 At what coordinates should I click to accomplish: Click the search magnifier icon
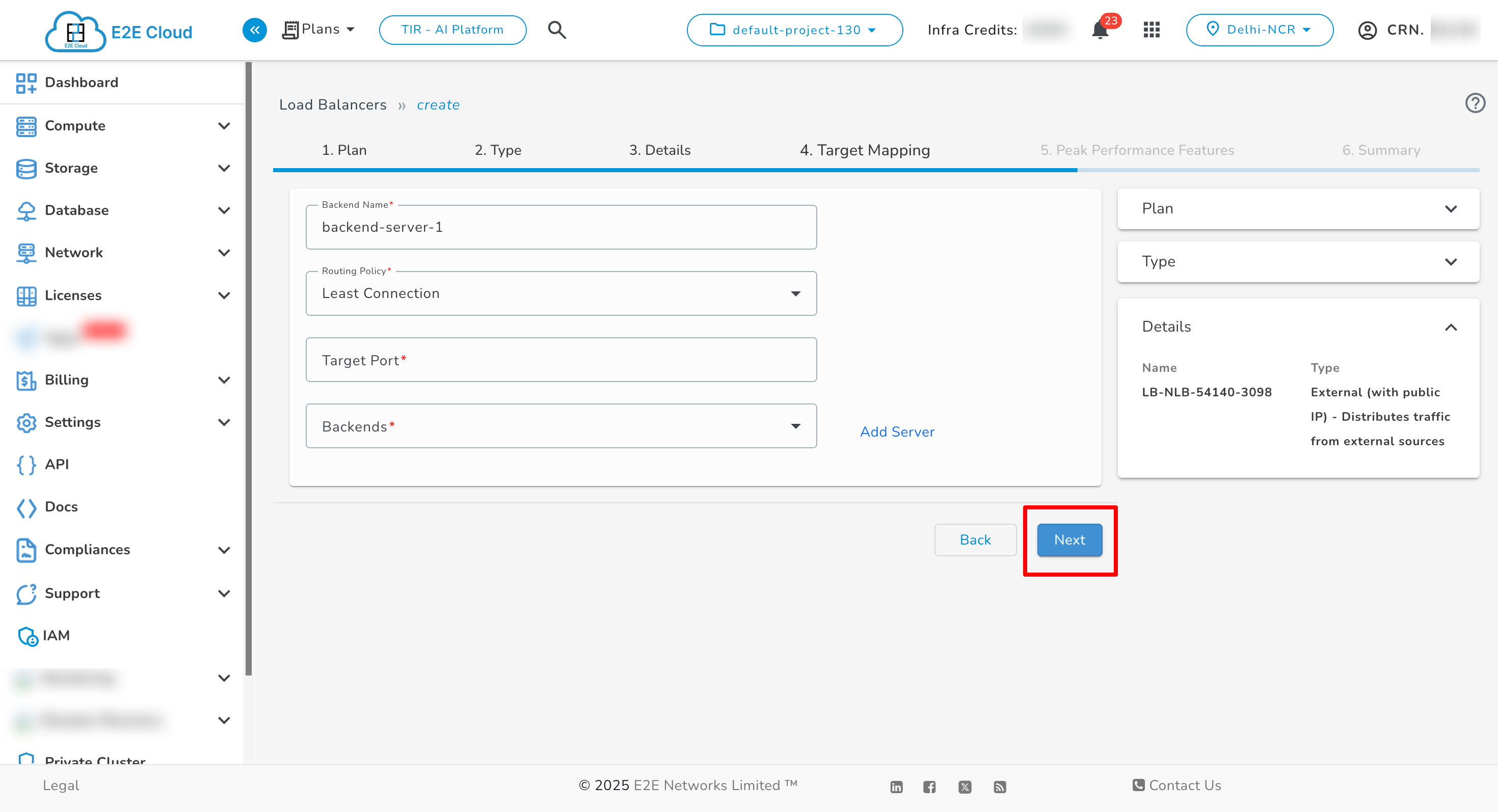tap(556, 30)
